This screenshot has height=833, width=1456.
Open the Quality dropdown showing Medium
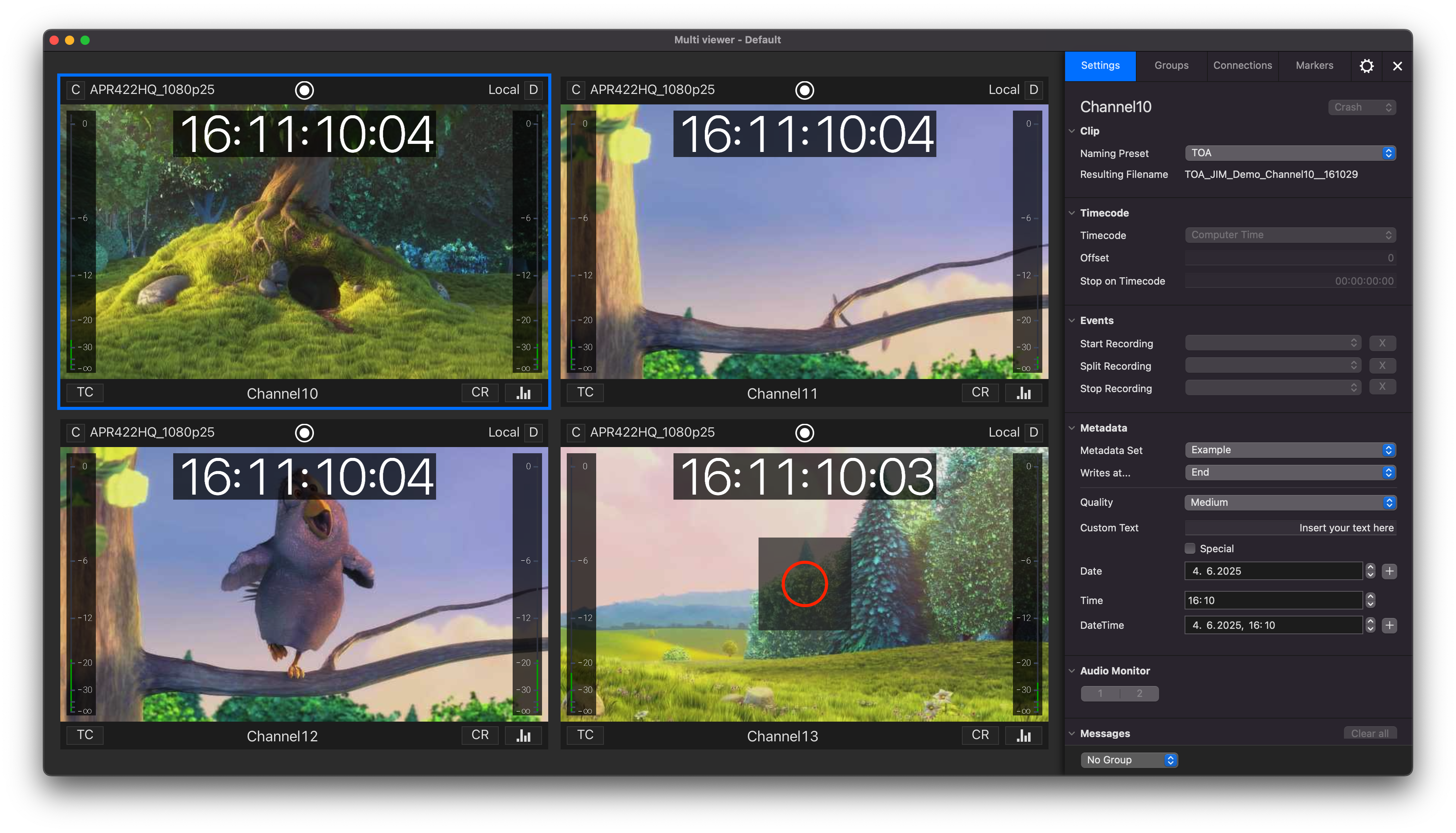point(1290,502)
